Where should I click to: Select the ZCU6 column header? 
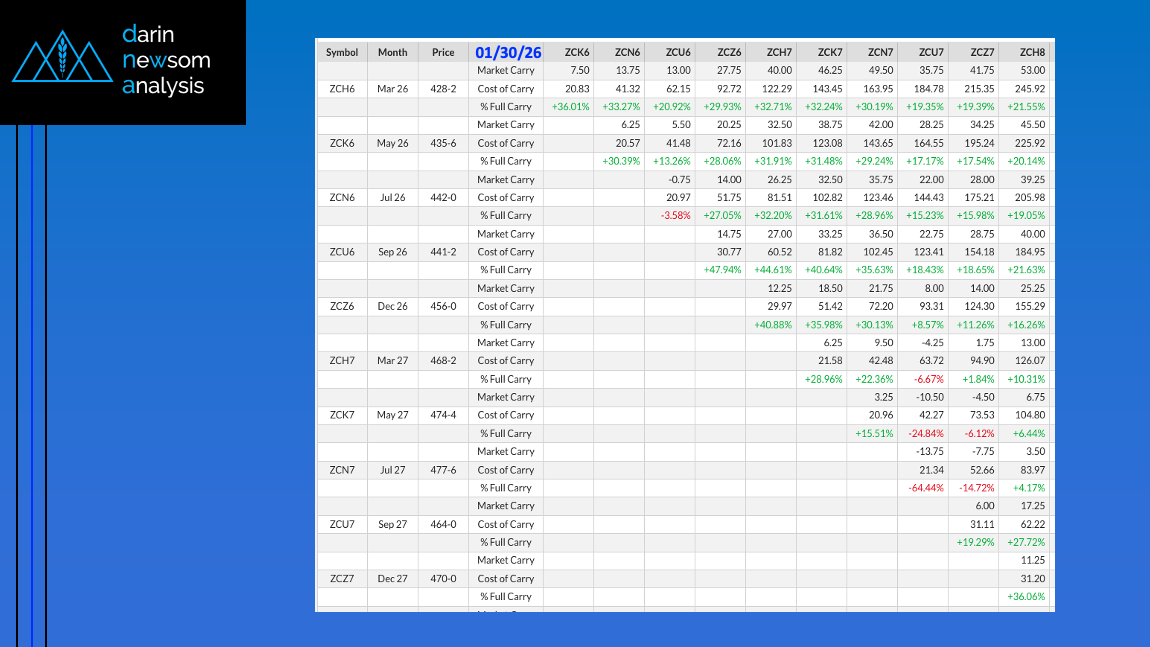pos(678,52)
